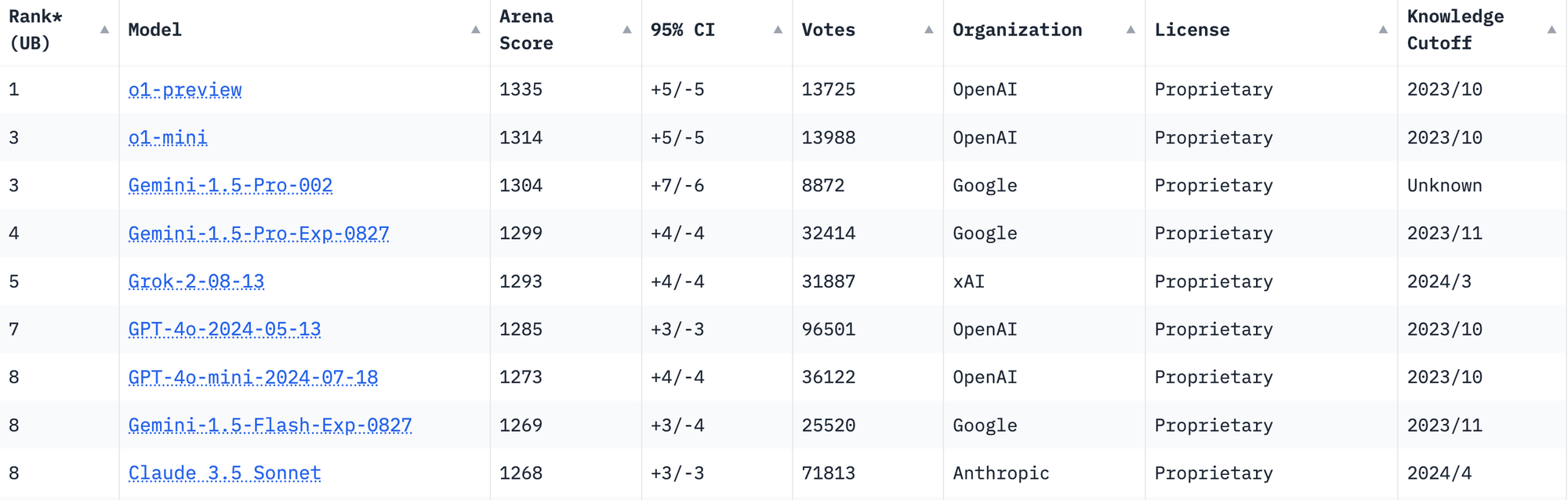
Task: Select the Anthropic organization cell
Action: [1000, 473]
